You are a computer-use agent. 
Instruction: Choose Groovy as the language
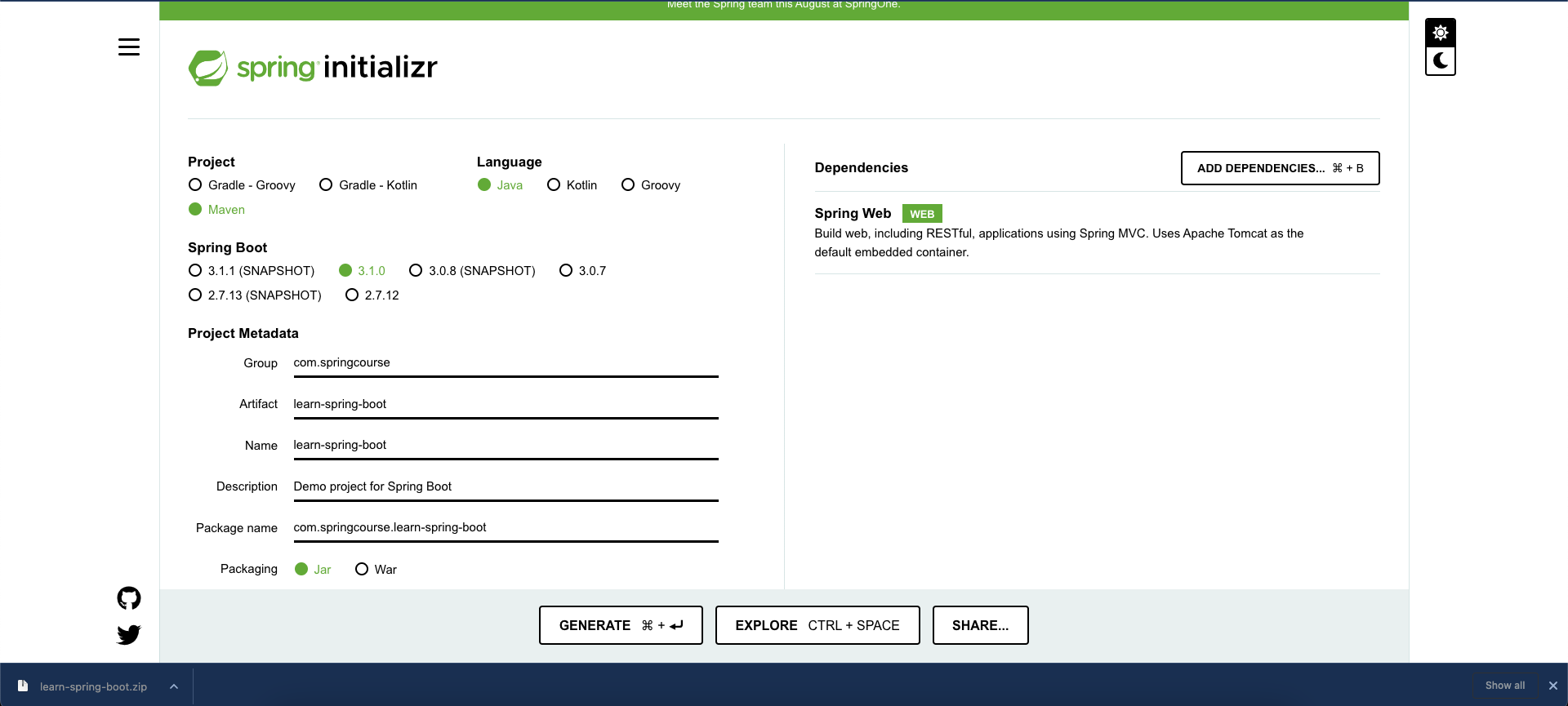coord(651,185)
